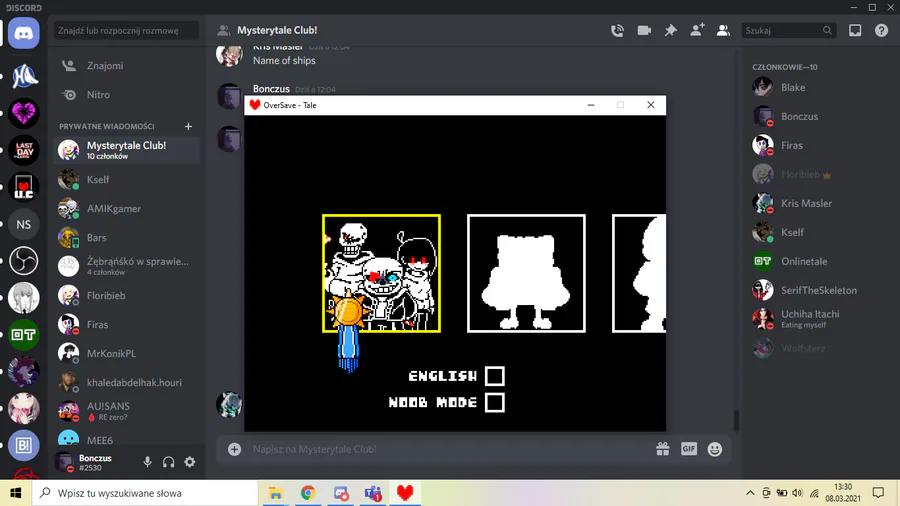Select the middle silhouette character thumbnail

coord(526,274)
